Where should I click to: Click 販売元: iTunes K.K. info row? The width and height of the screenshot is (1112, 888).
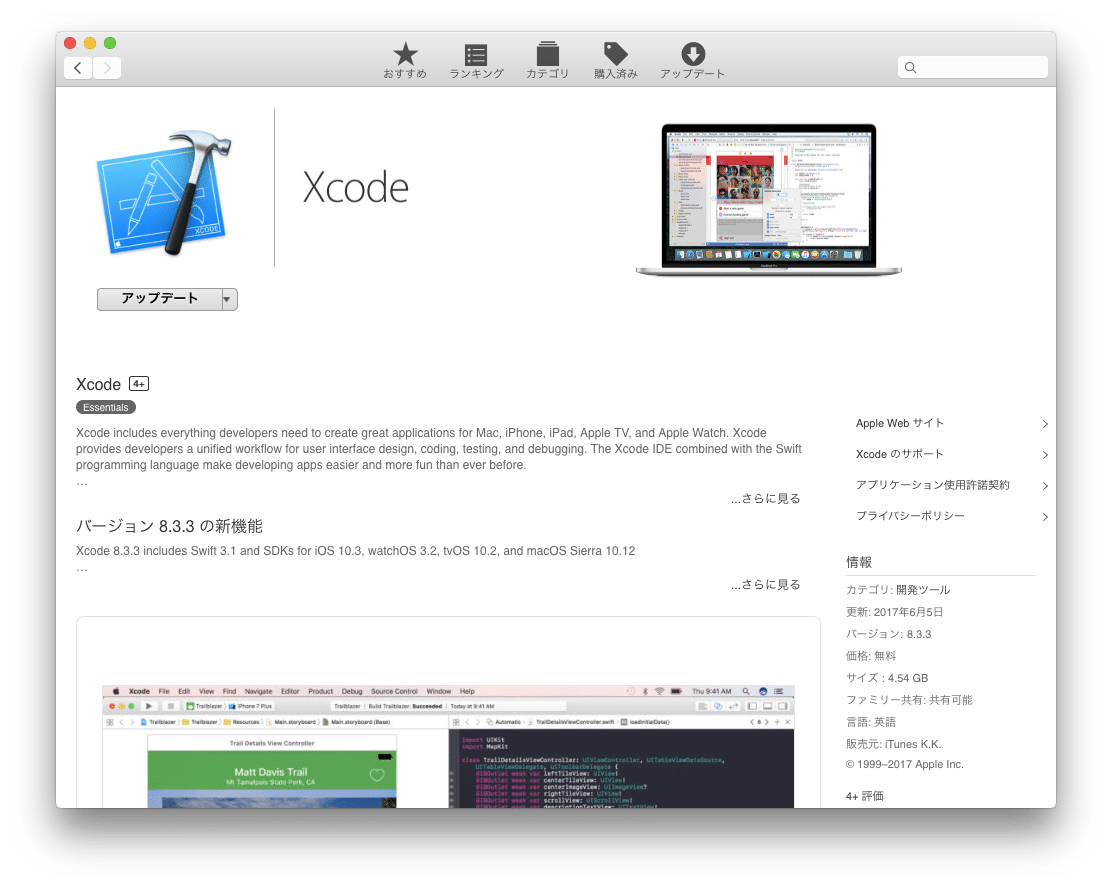tap(894, 744)
